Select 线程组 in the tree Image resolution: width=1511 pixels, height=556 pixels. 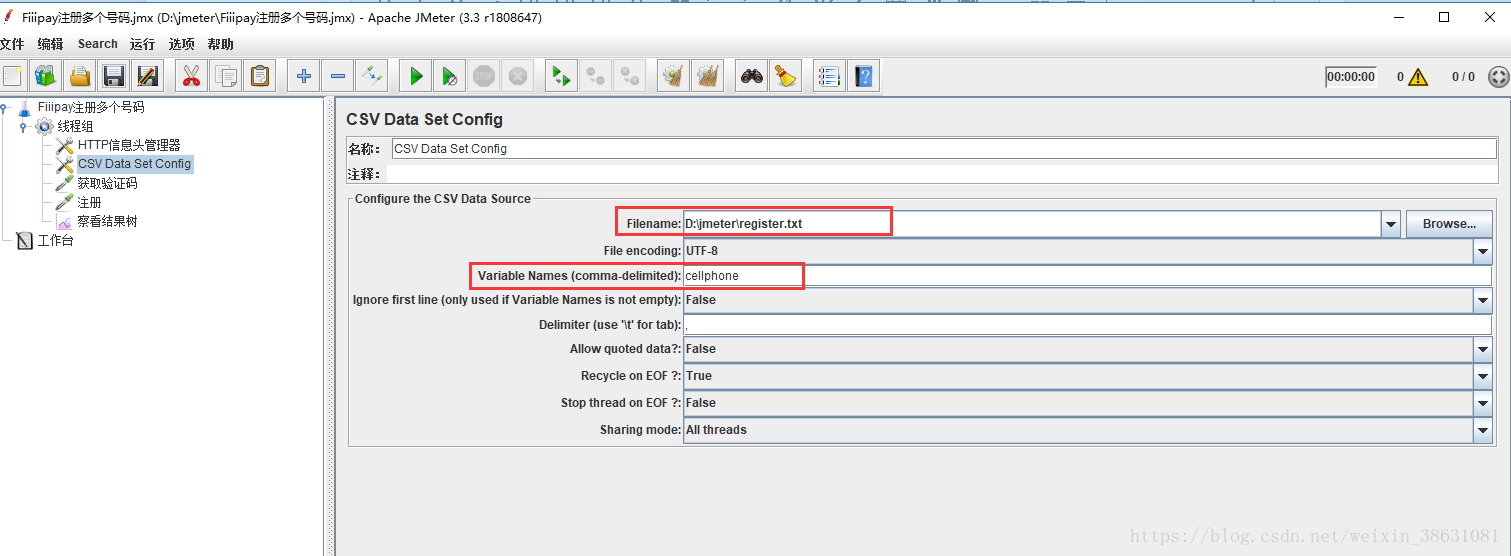click(75, 126)
